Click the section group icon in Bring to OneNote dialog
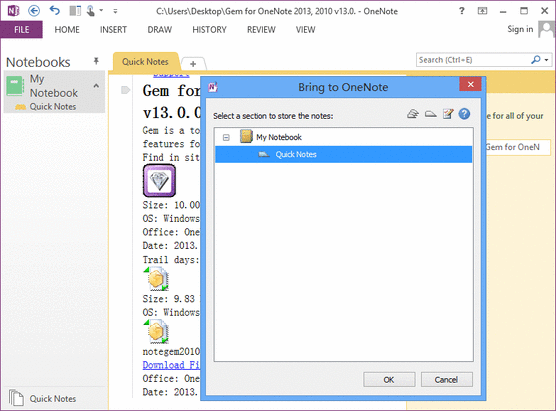Image resolution: width=556 pixels, height=411 pixels. pyautogui.click(x=413, y=114)
